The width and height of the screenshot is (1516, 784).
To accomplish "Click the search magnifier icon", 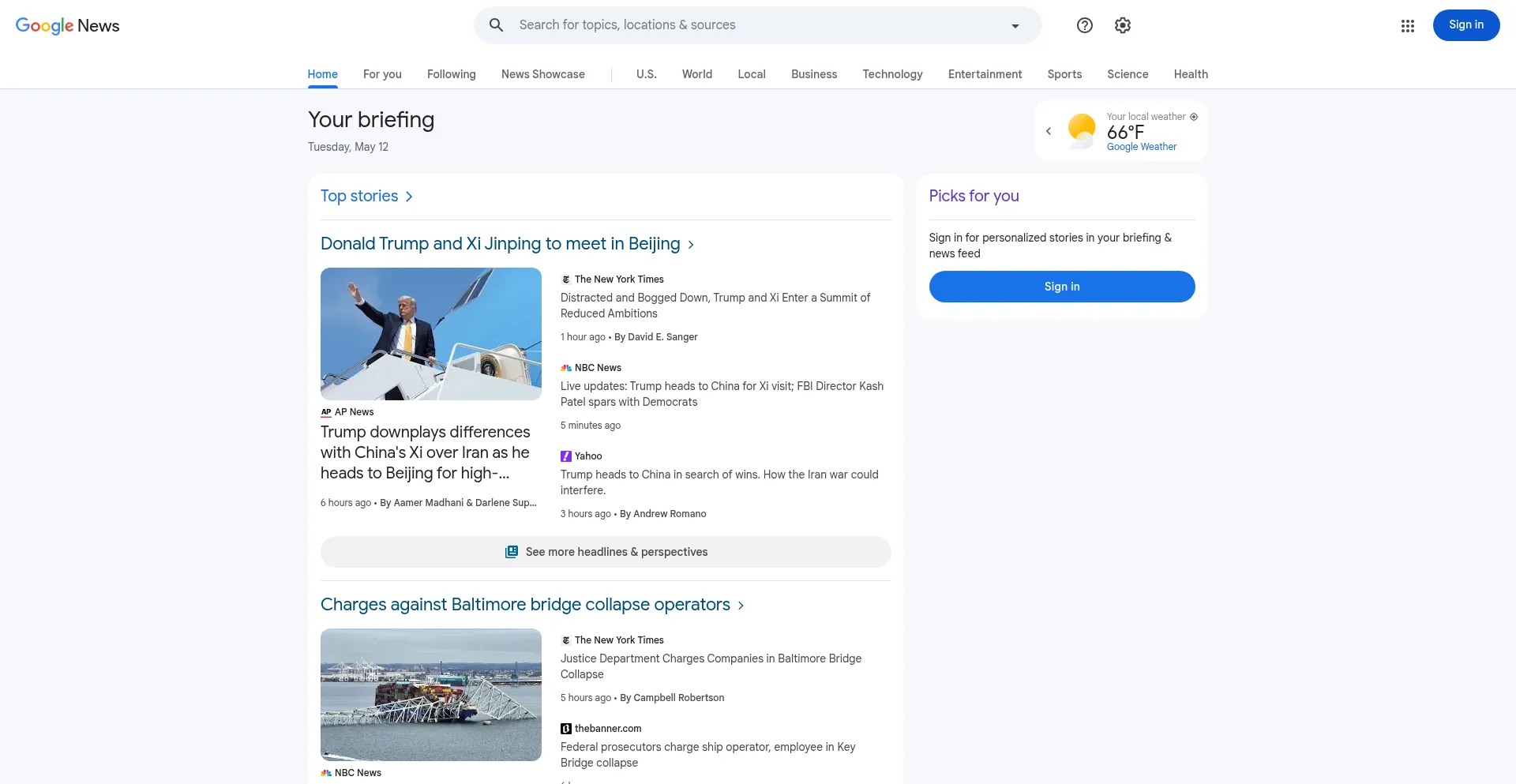I will [x=496, y=25].
